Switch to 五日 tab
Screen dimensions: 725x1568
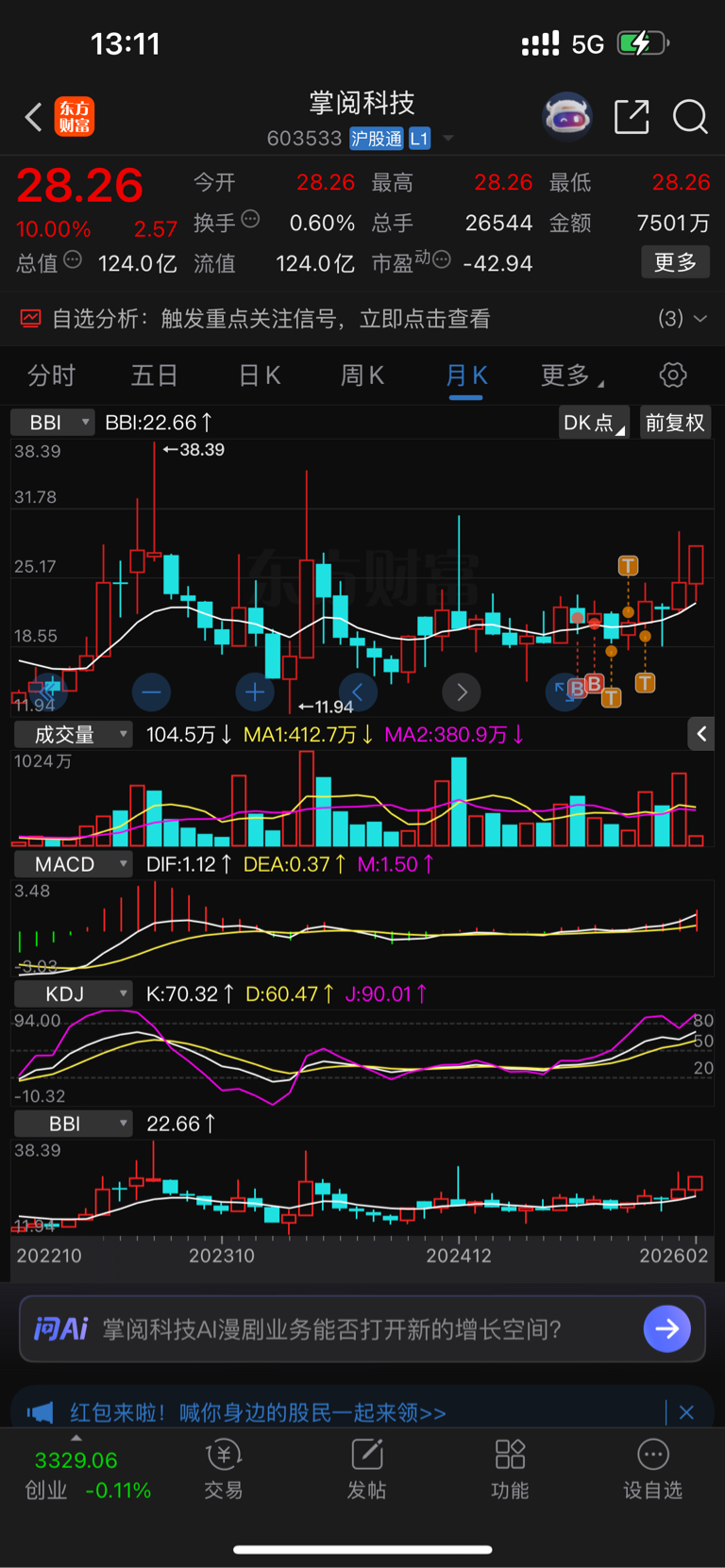click(x=154, y=375)
